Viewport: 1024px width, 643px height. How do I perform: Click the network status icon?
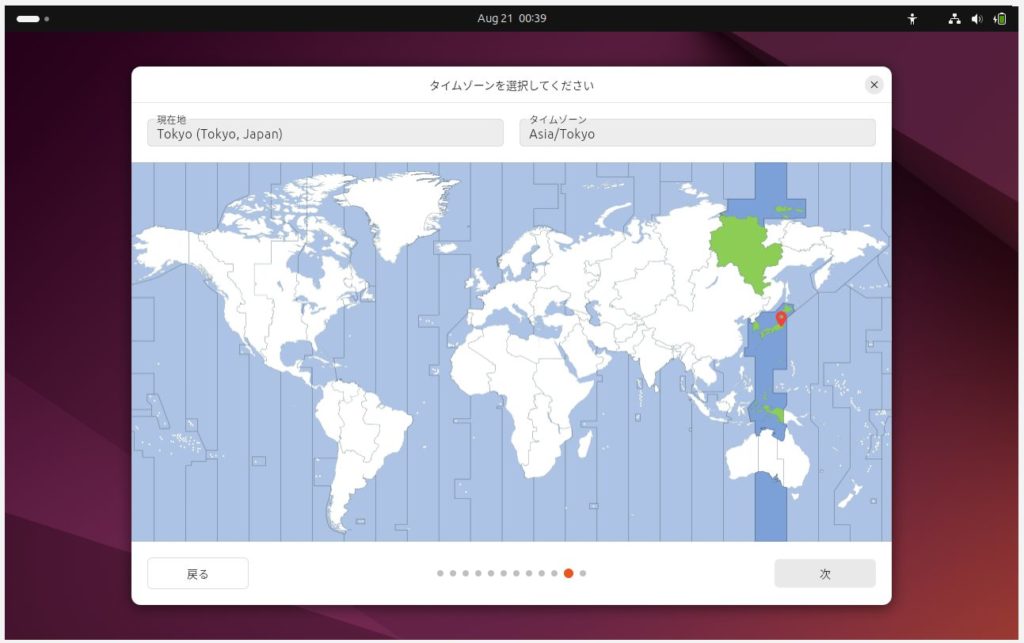(954, 19)
